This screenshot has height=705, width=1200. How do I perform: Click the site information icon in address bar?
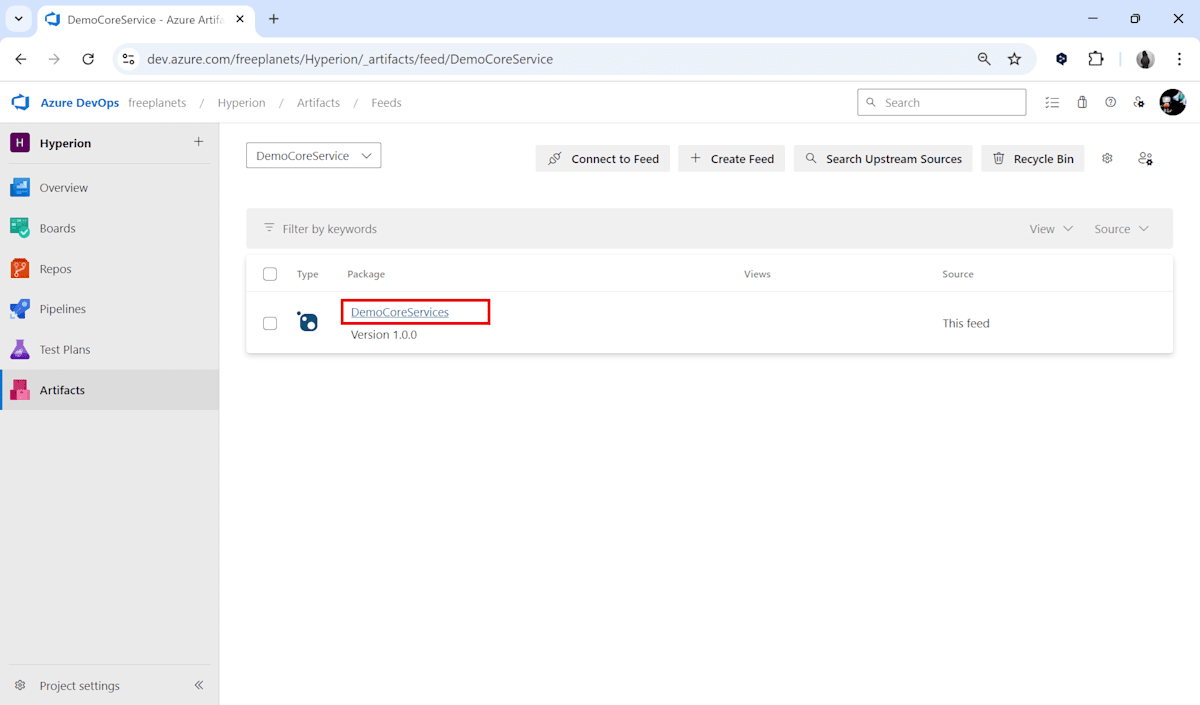tap(128, 59)
